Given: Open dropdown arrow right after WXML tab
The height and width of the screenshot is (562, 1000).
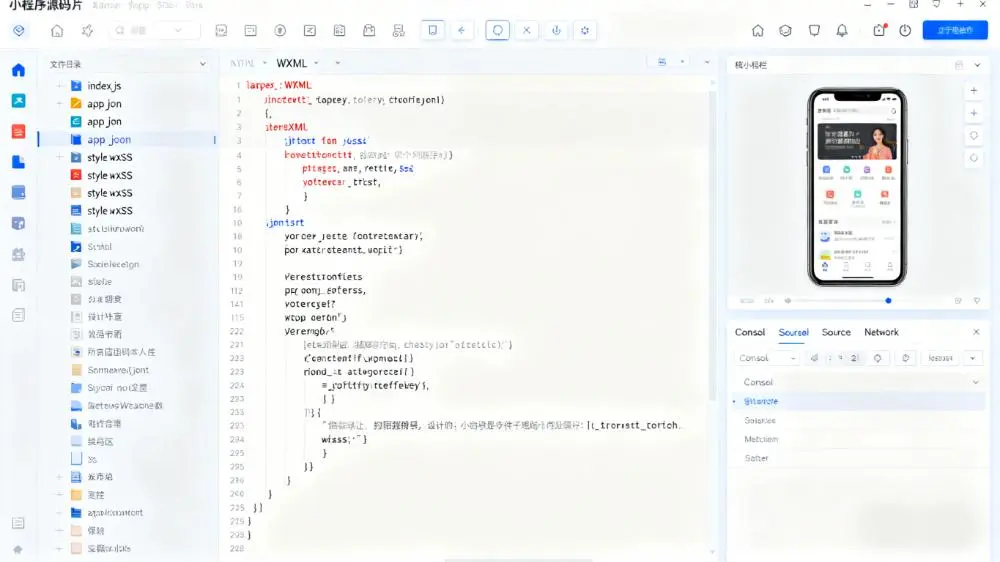Looking at the screenshot, I should tap(316, 63).
